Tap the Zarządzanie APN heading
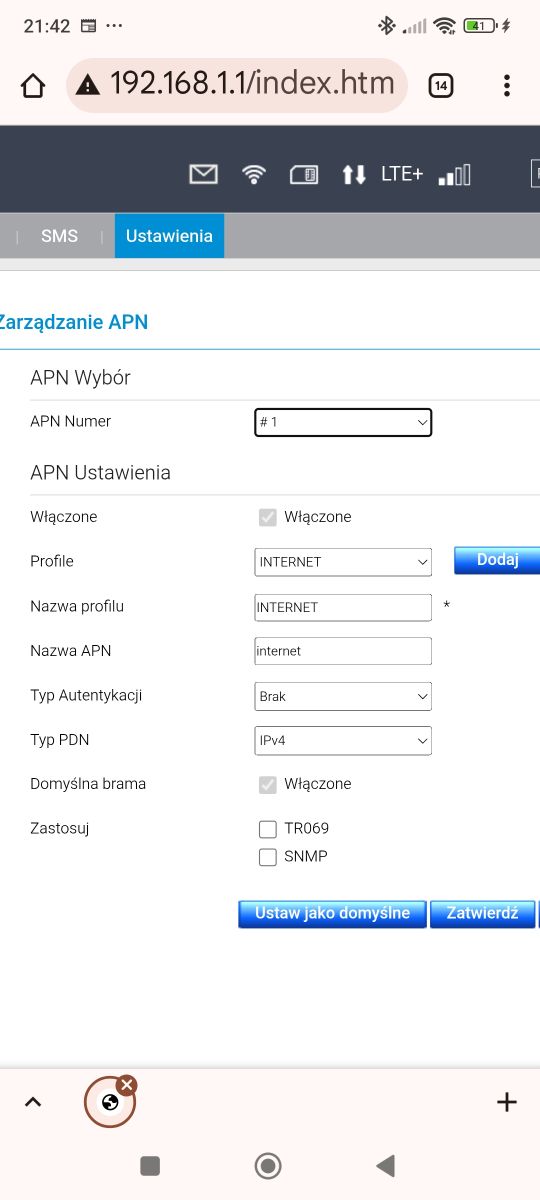This screenshot has height=1200, width=540. [x=74, y=322]
